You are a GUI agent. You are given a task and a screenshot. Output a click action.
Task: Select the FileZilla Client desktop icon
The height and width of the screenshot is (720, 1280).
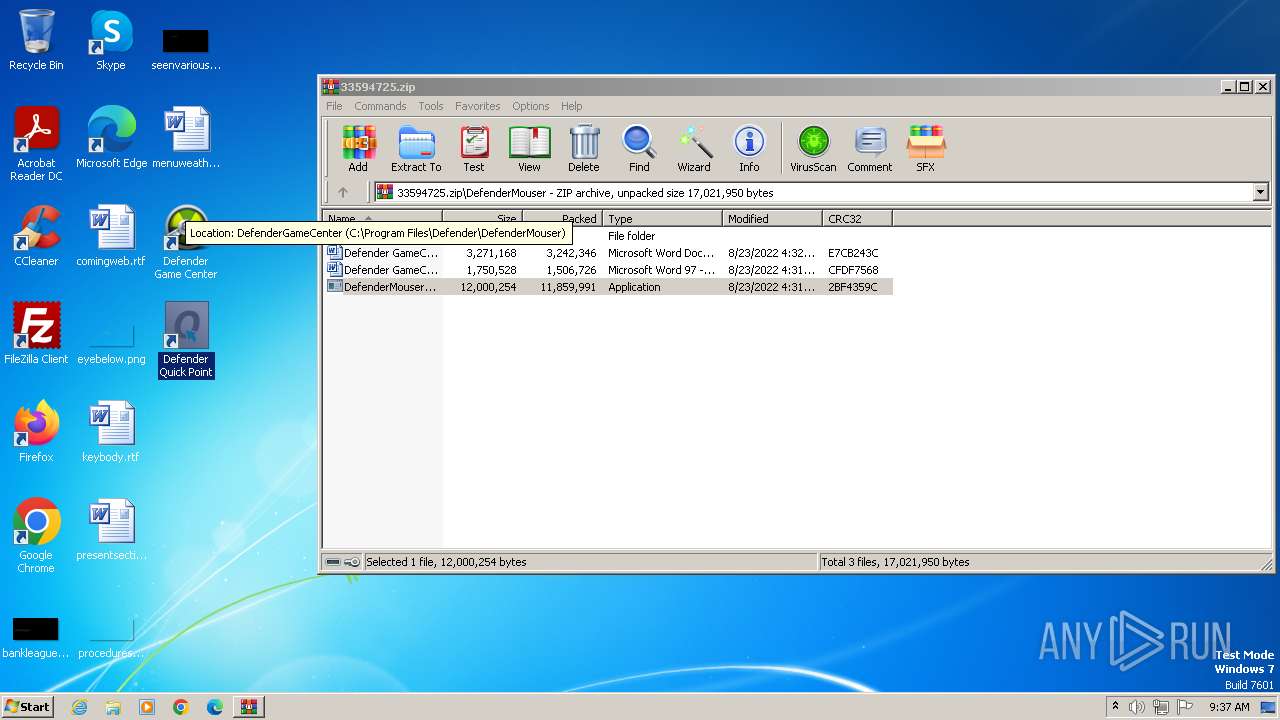point(36,333)
